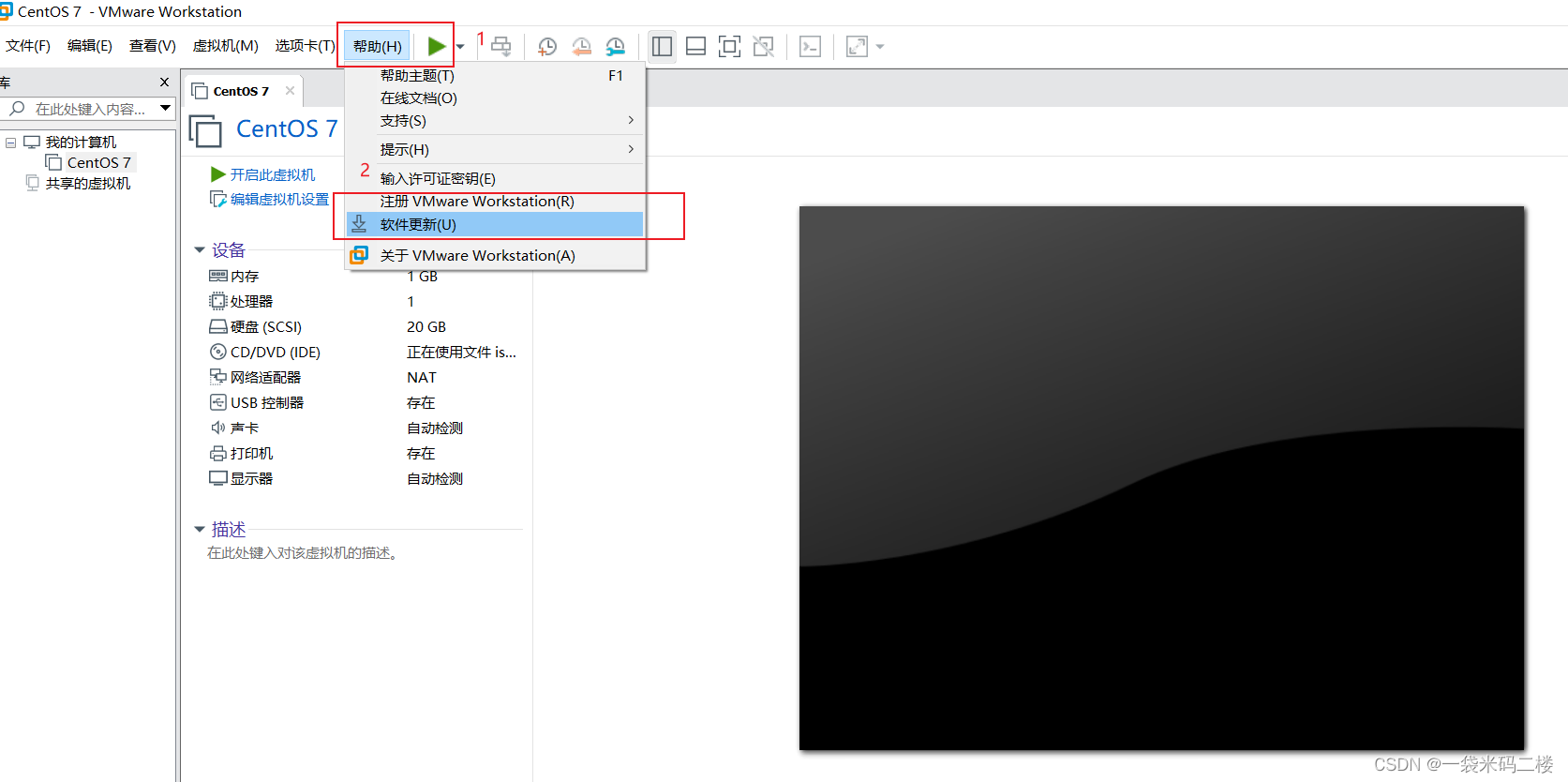Toggle the thumbnail bar view icon
This screenshot has width=1568, height=782.
[x=696, y=46]
